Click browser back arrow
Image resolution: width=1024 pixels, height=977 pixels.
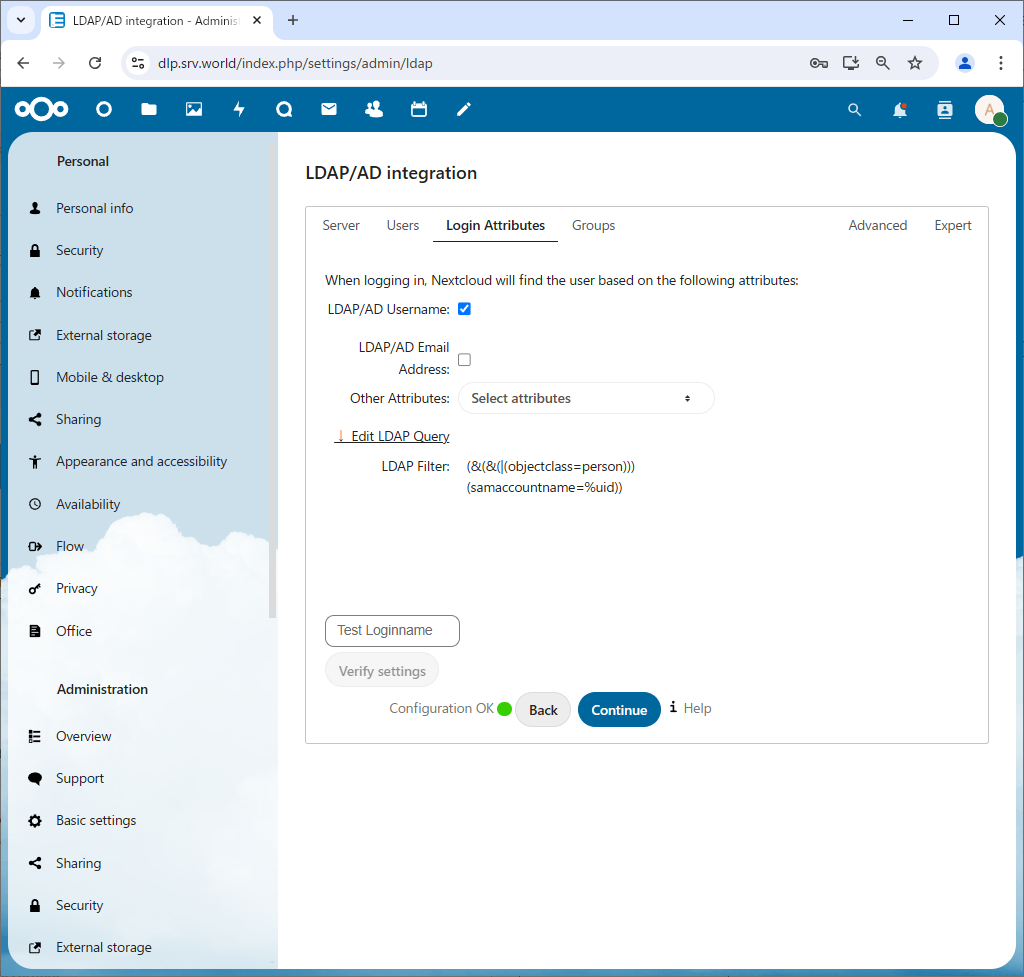pos(24,63)
